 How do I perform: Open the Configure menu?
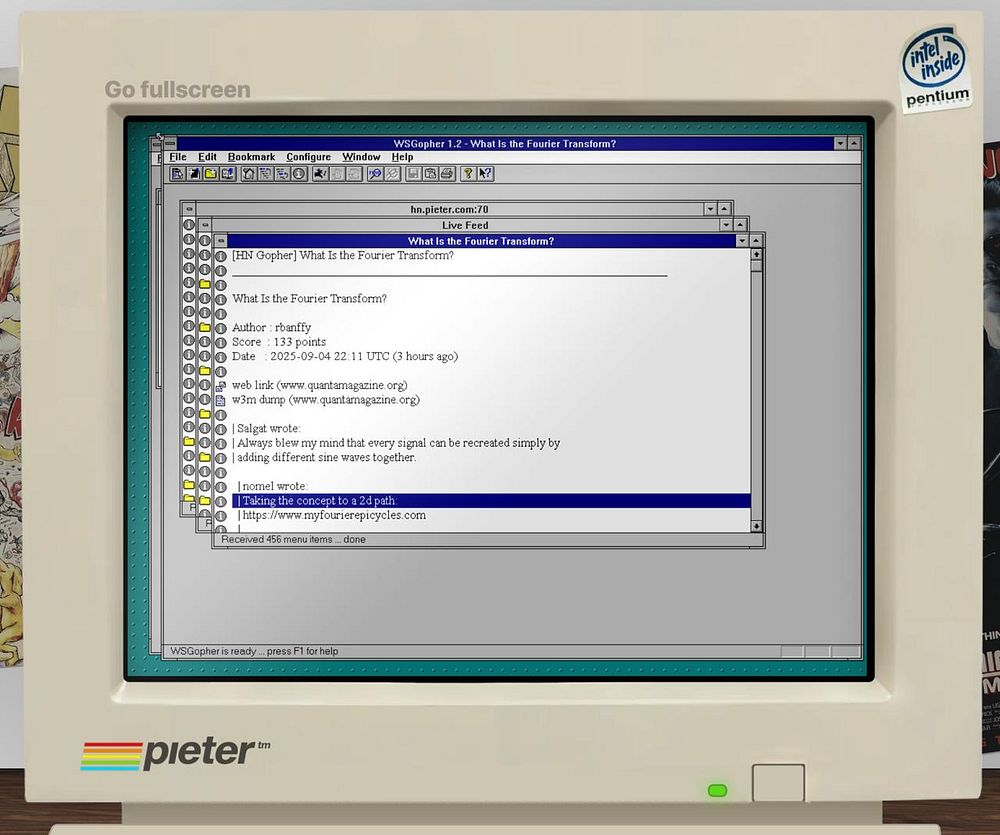pyautogui.click(x=309, y=157)
